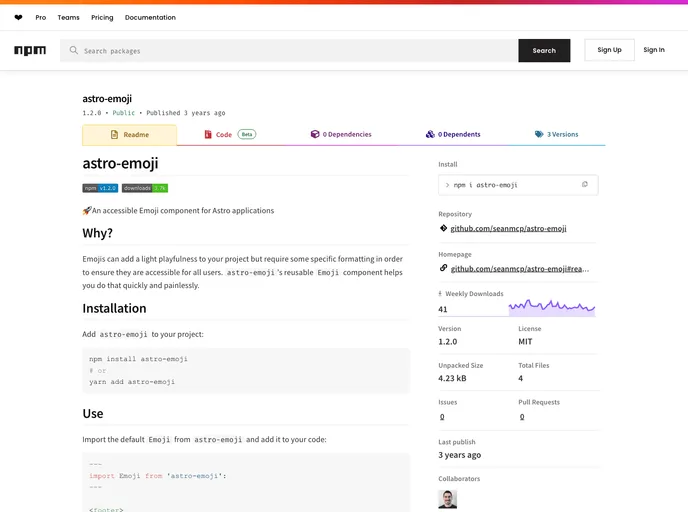The height and width of the screenshot is (512, 688).
Task: Click the 'yarn add astro-emoji' code line
Action: [x=132, y=382]
